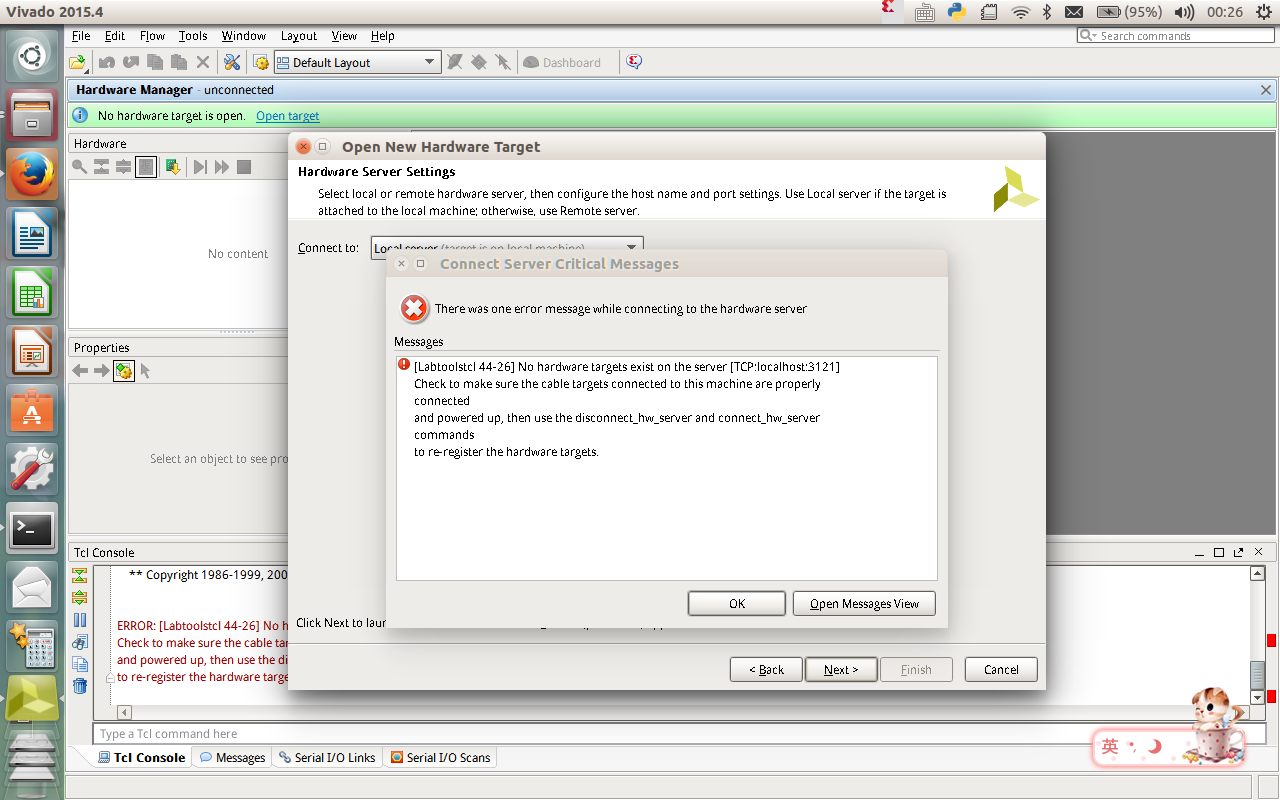Open the volume indicator in system tray
The height and width of the screenshot is (800, 1280).
pyautogui.click(x=1185, y=12)
